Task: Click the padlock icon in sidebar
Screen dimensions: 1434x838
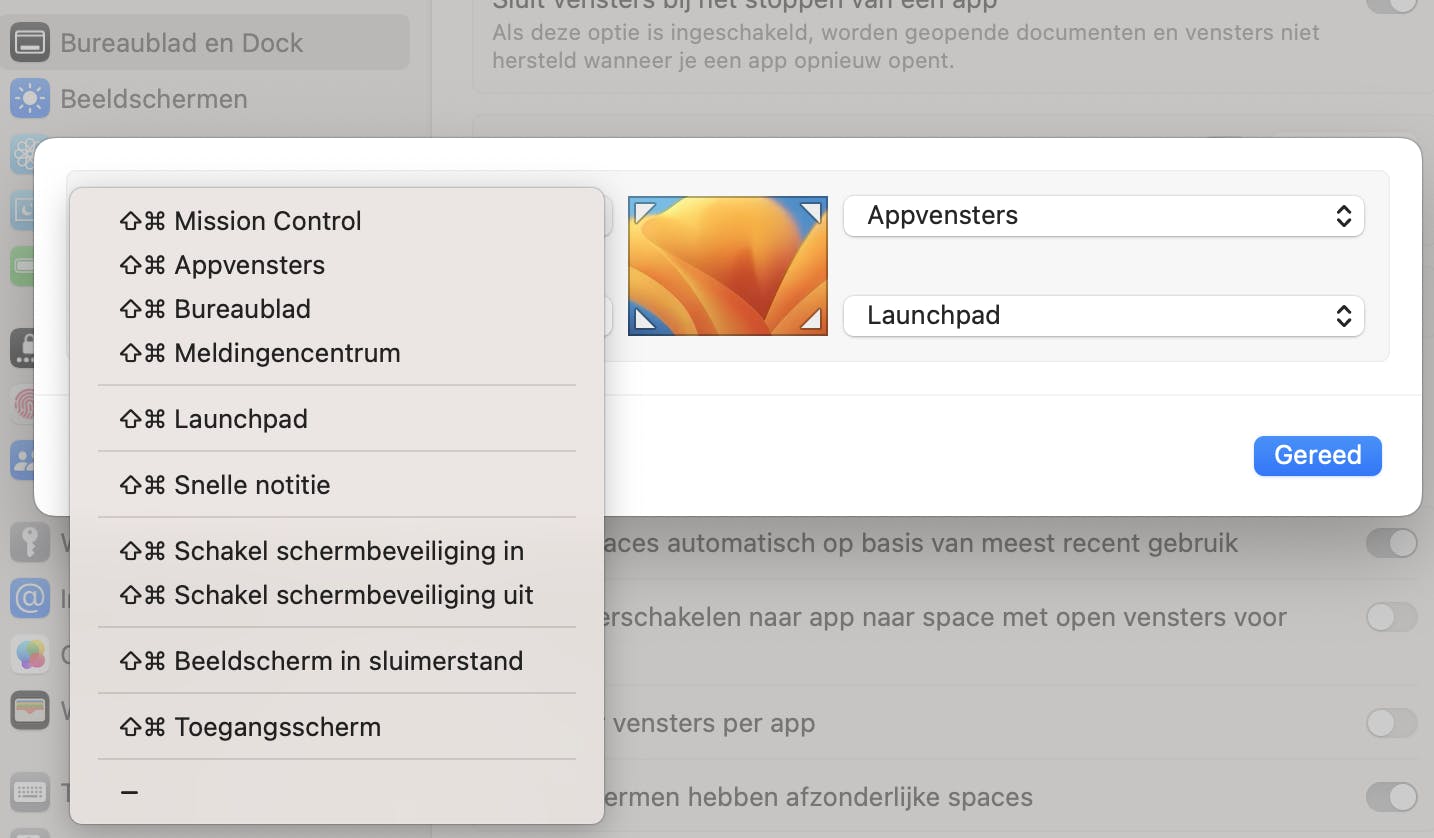Action: [24, 349]
